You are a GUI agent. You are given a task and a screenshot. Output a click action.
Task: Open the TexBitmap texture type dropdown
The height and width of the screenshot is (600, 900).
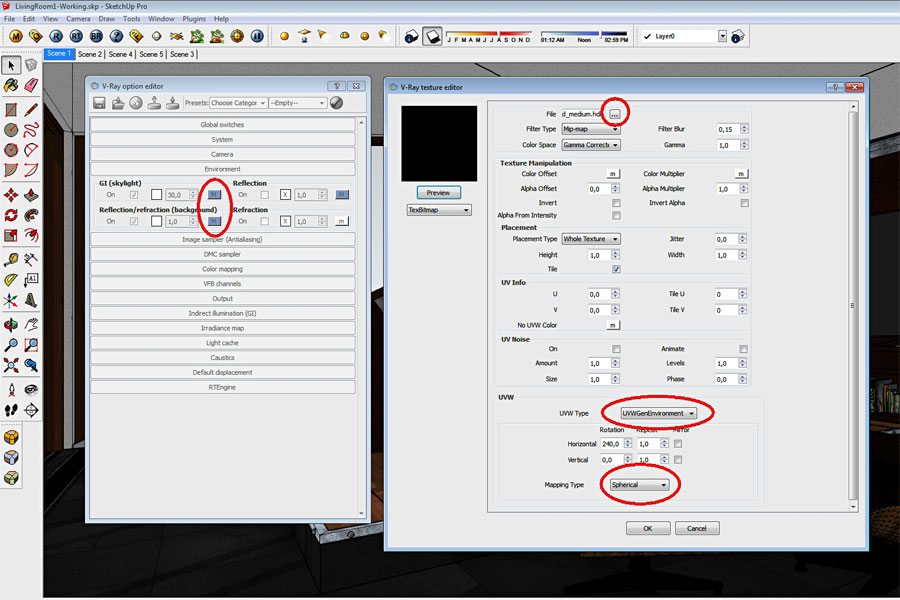click(439, 210)
